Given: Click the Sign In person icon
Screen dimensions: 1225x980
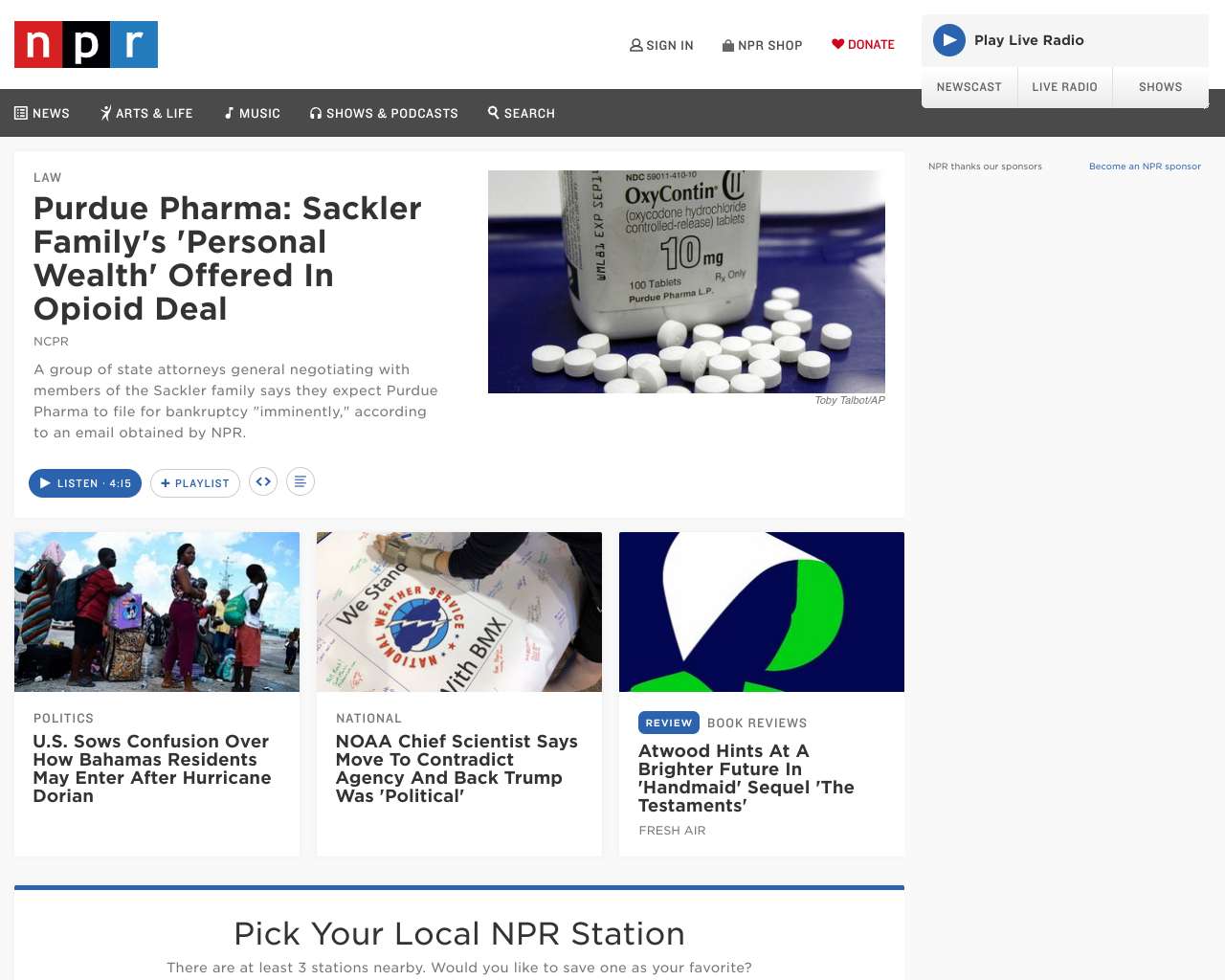Looking at the screenshot, I should click(x=636, y=45).
